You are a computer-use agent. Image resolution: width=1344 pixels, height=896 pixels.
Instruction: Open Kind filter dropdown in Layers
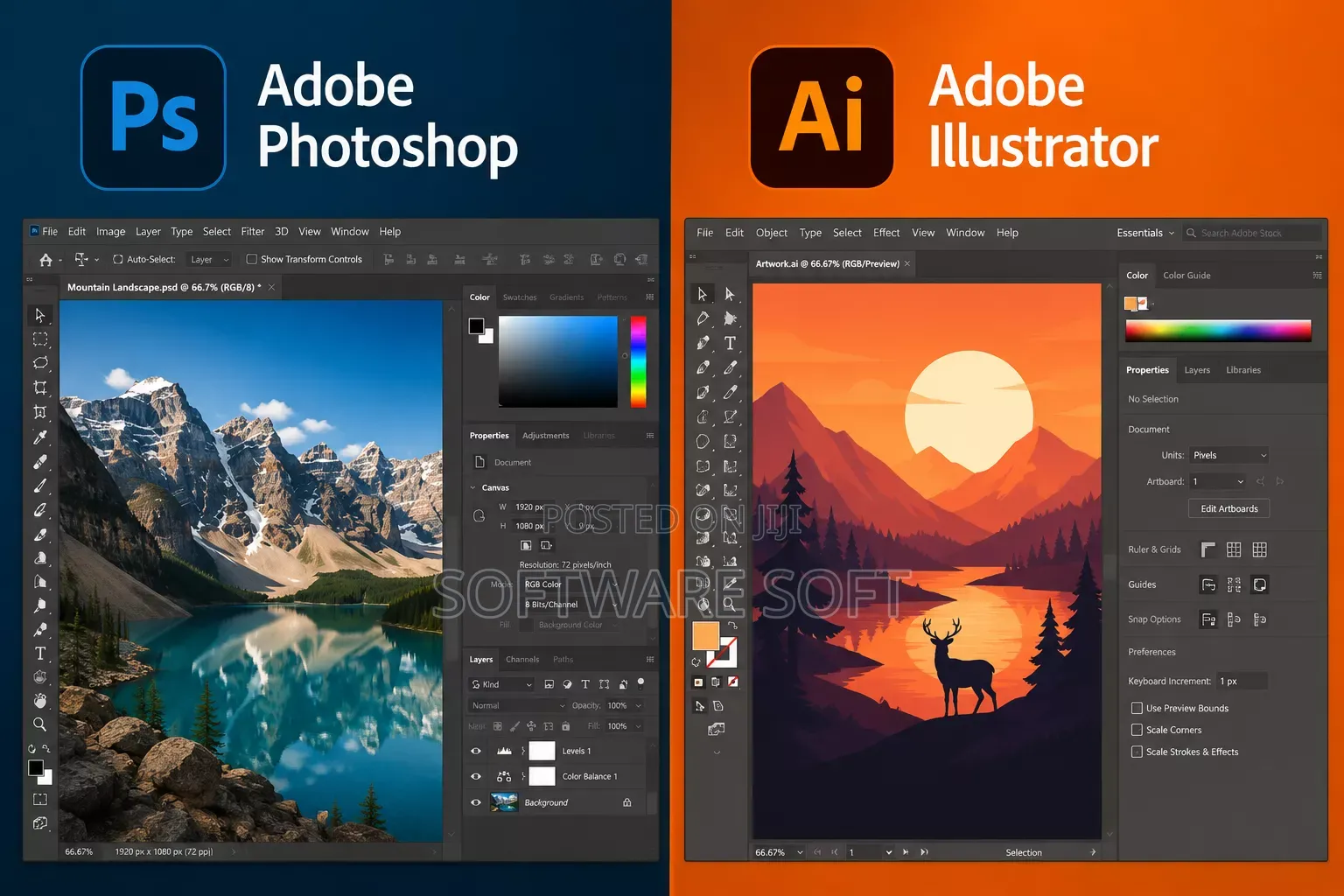tap(502, 684)
